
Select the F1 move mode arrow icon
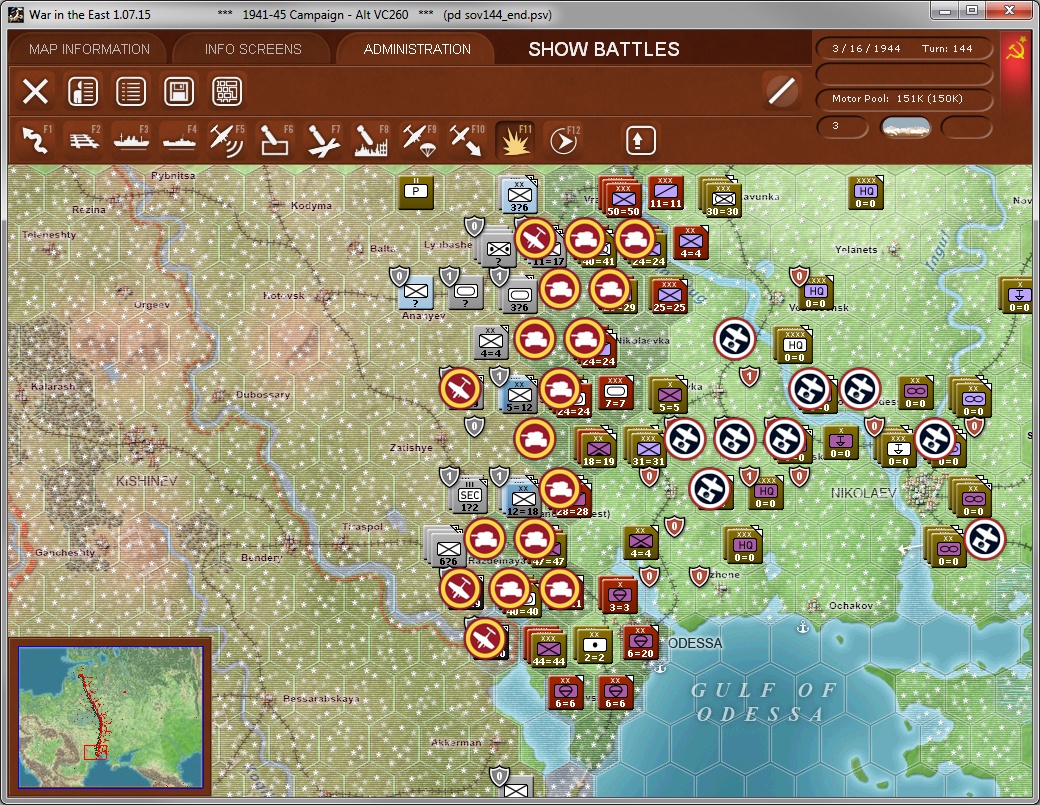pos(36,140)
